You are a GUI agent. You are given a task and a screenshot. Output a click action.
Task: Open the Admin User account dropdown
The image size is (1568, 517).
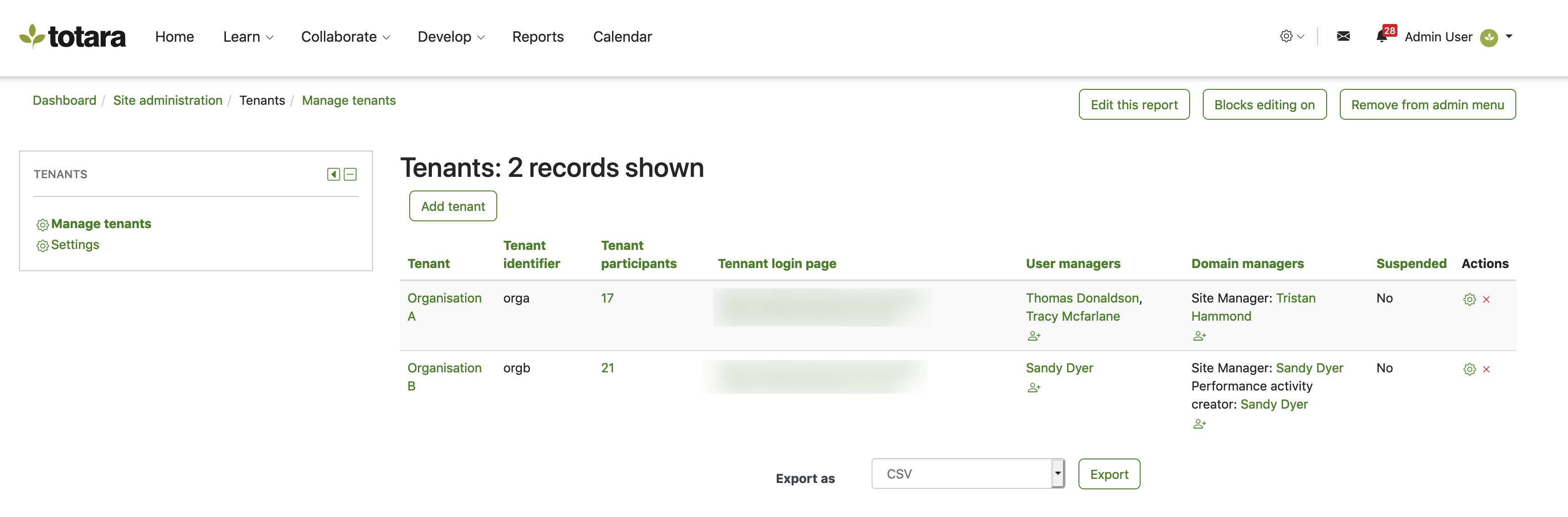click(1509, 36)
